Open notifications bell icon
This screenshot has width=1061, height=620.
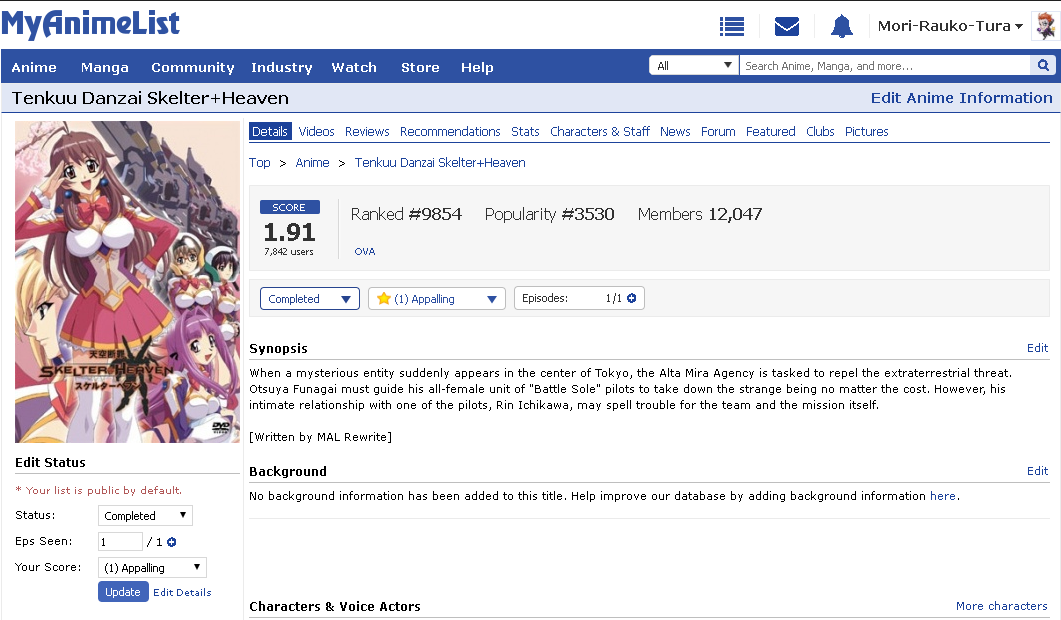(x=842, y=27)
